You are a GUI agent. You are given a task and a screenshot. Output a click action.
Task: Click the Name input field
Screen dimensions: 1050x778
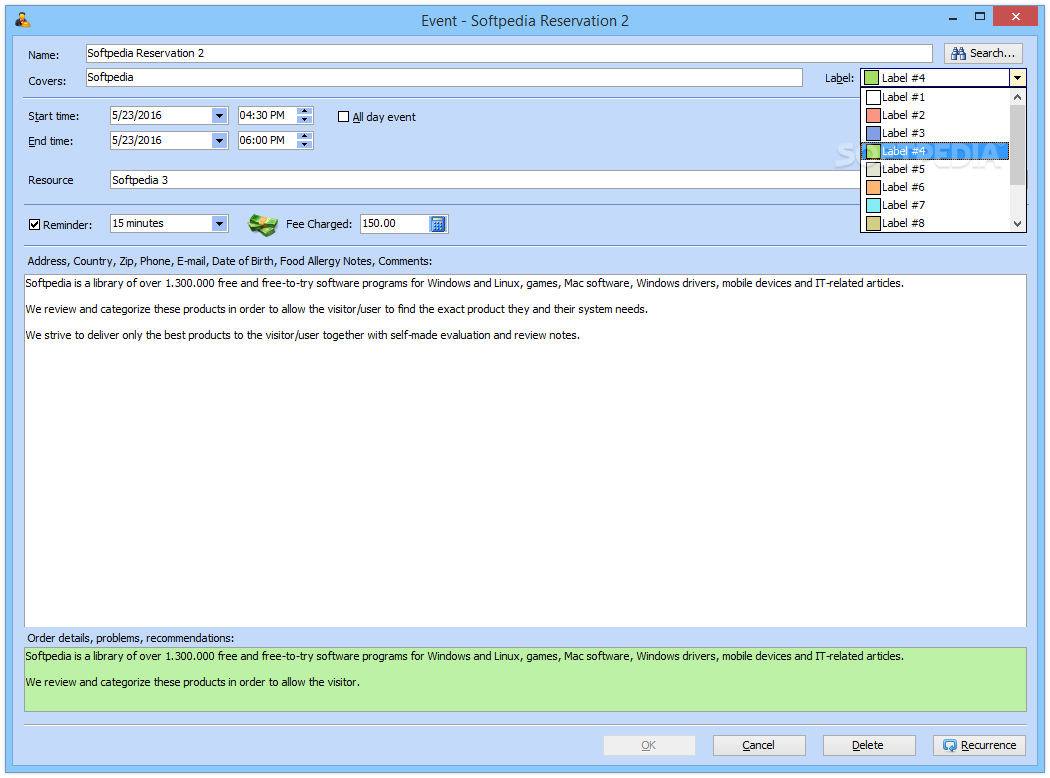(509, 54)
